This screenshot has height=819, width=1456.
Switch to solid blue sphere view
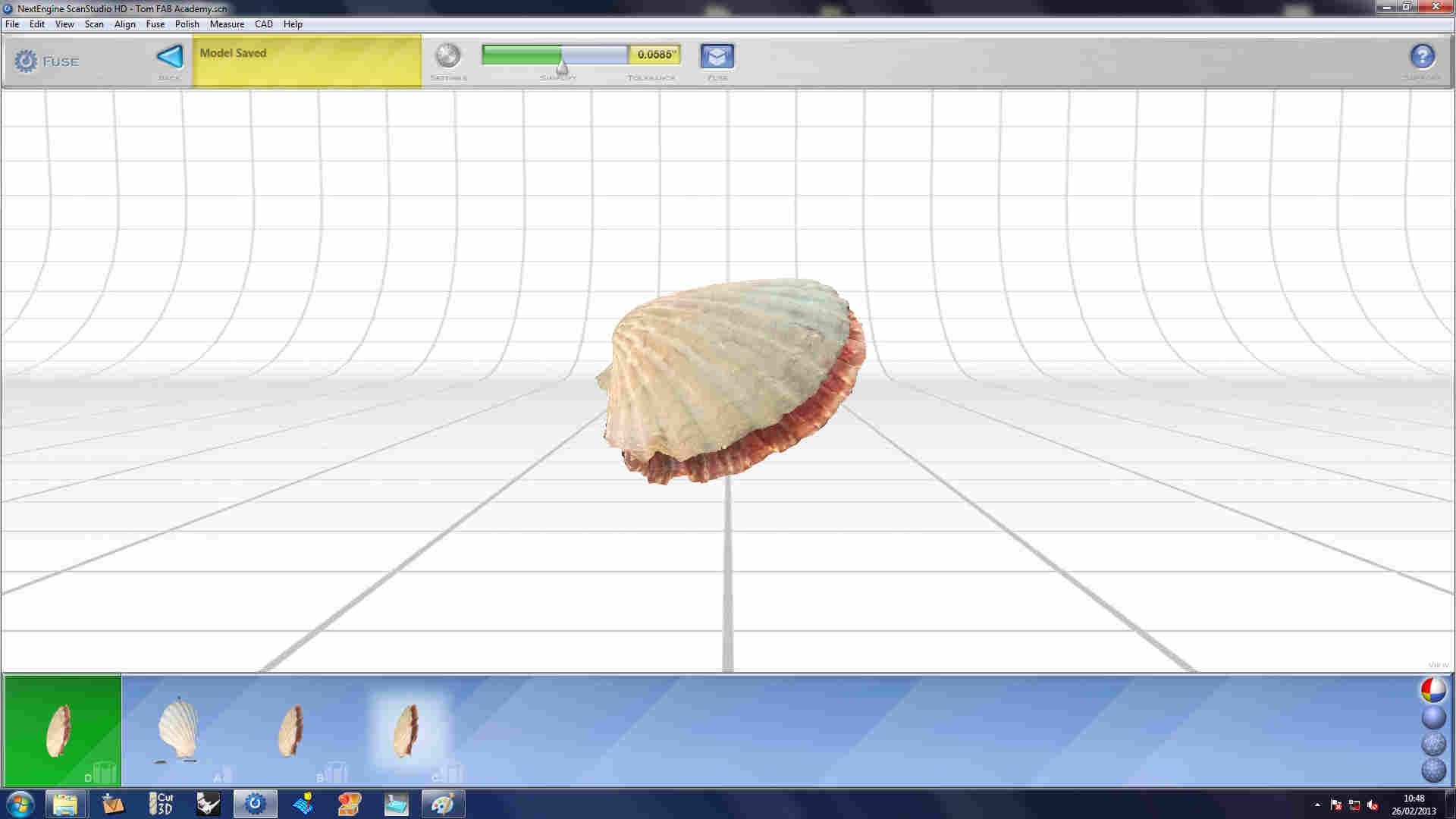tap(1432, 717)
